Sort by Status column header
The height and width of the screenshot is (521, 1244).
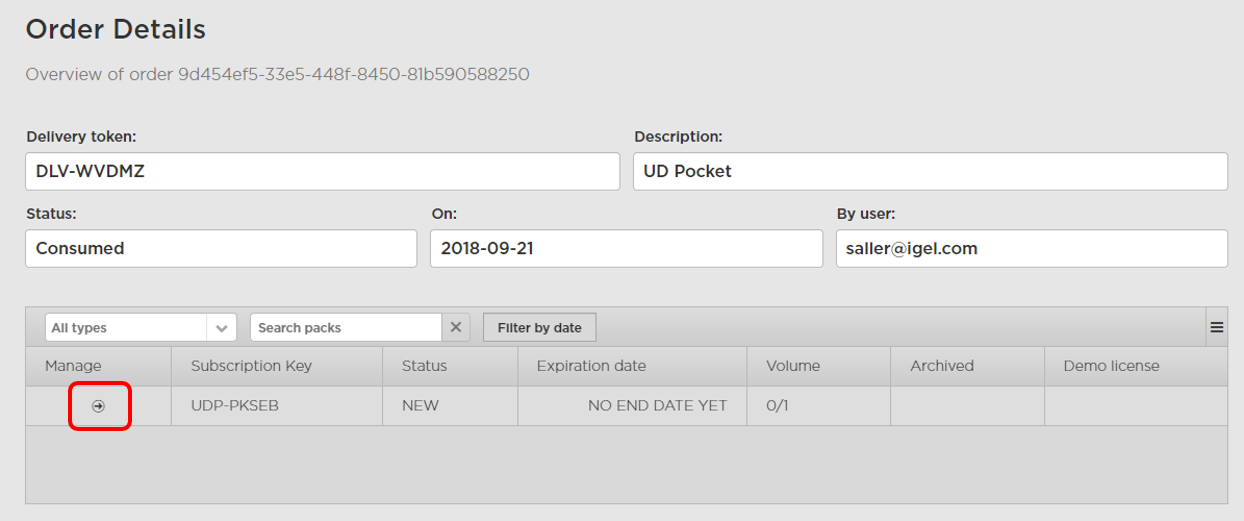[x=424, y=366]
